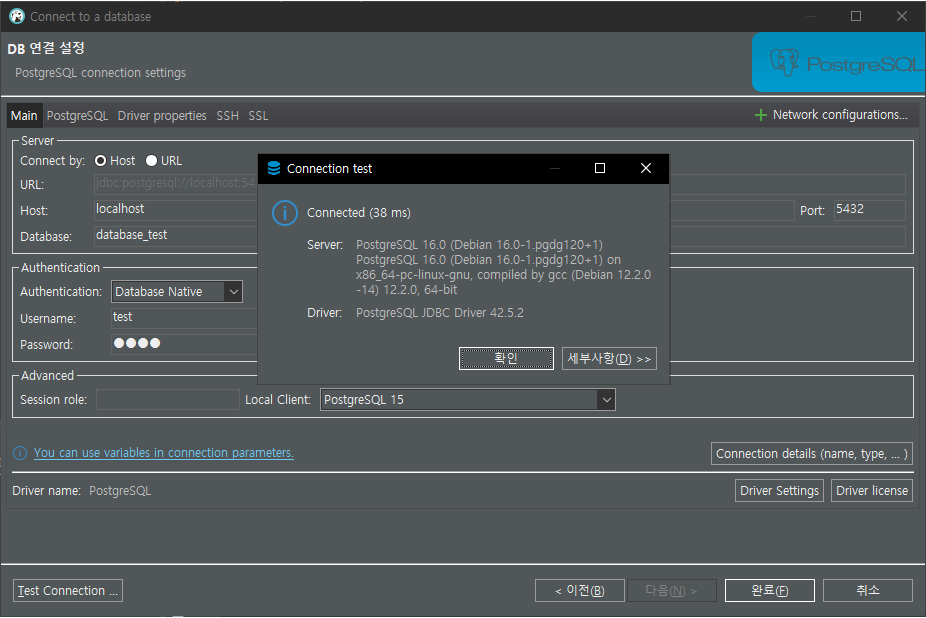
Task: Click the 이전(B) back button
Action: tap(579, 591)
